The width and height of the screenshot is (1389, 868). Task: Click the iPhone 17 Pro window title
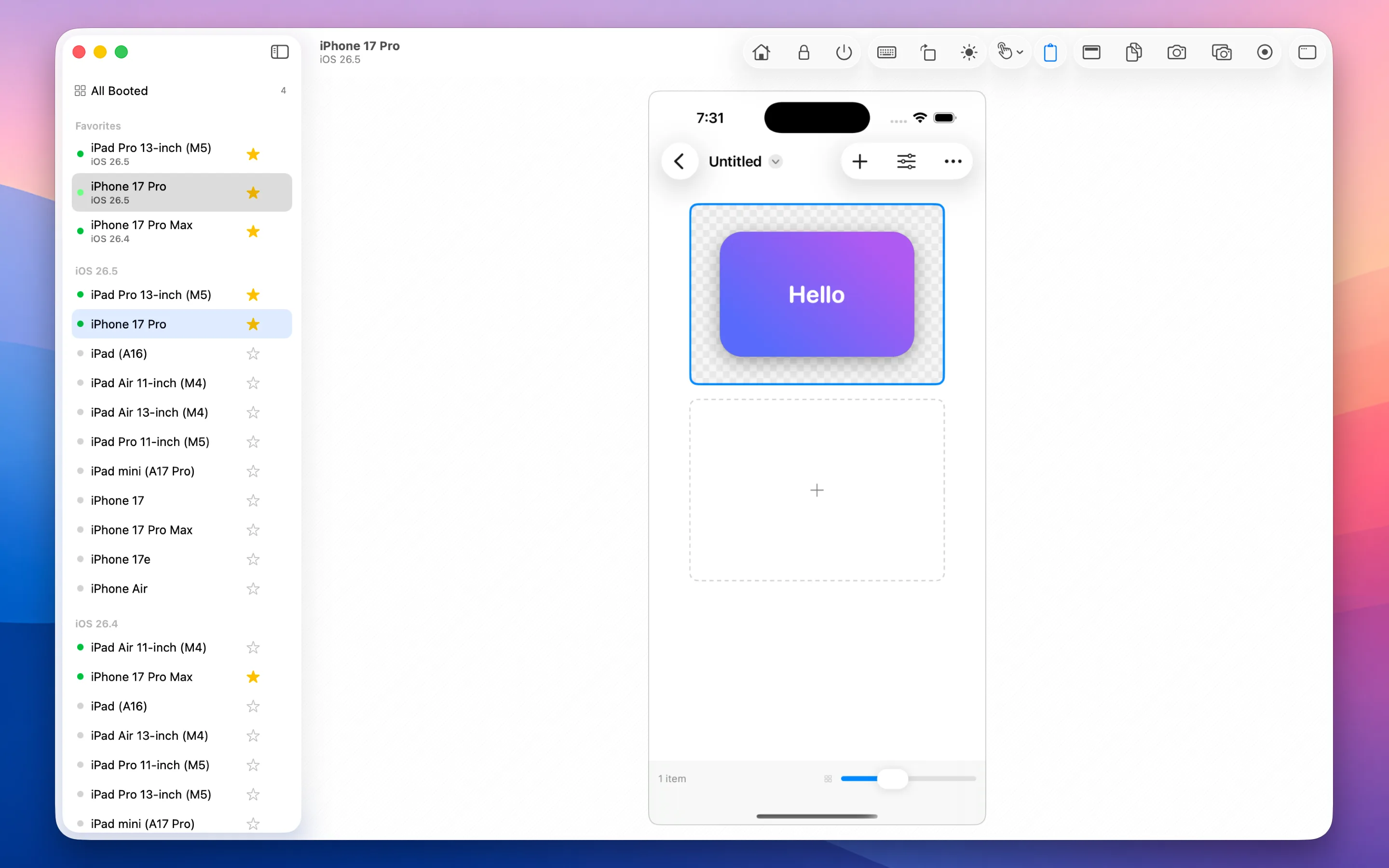click(359, 46)
